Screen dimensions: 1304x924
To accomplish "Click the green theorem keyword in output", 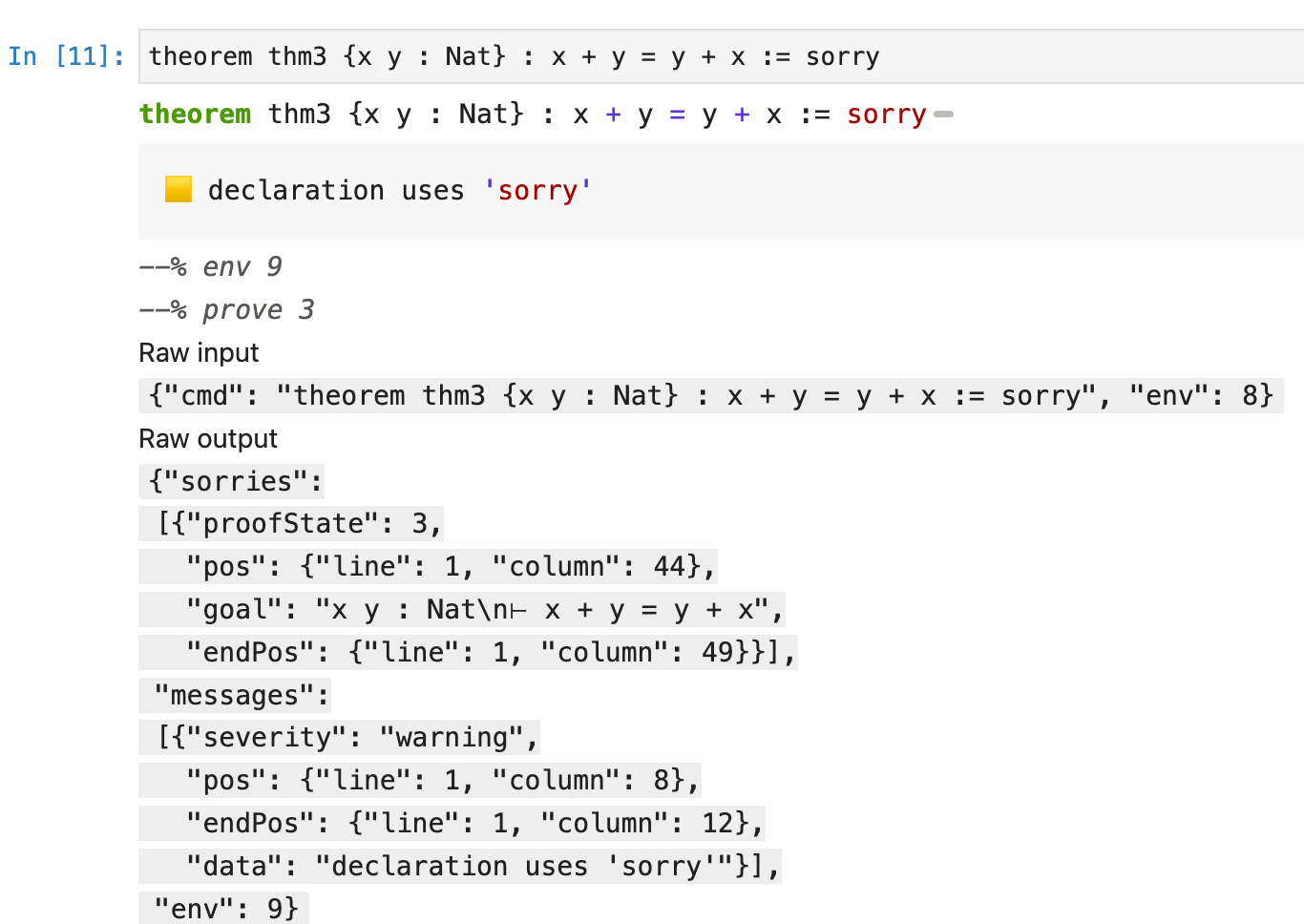I will coord(195,114).
